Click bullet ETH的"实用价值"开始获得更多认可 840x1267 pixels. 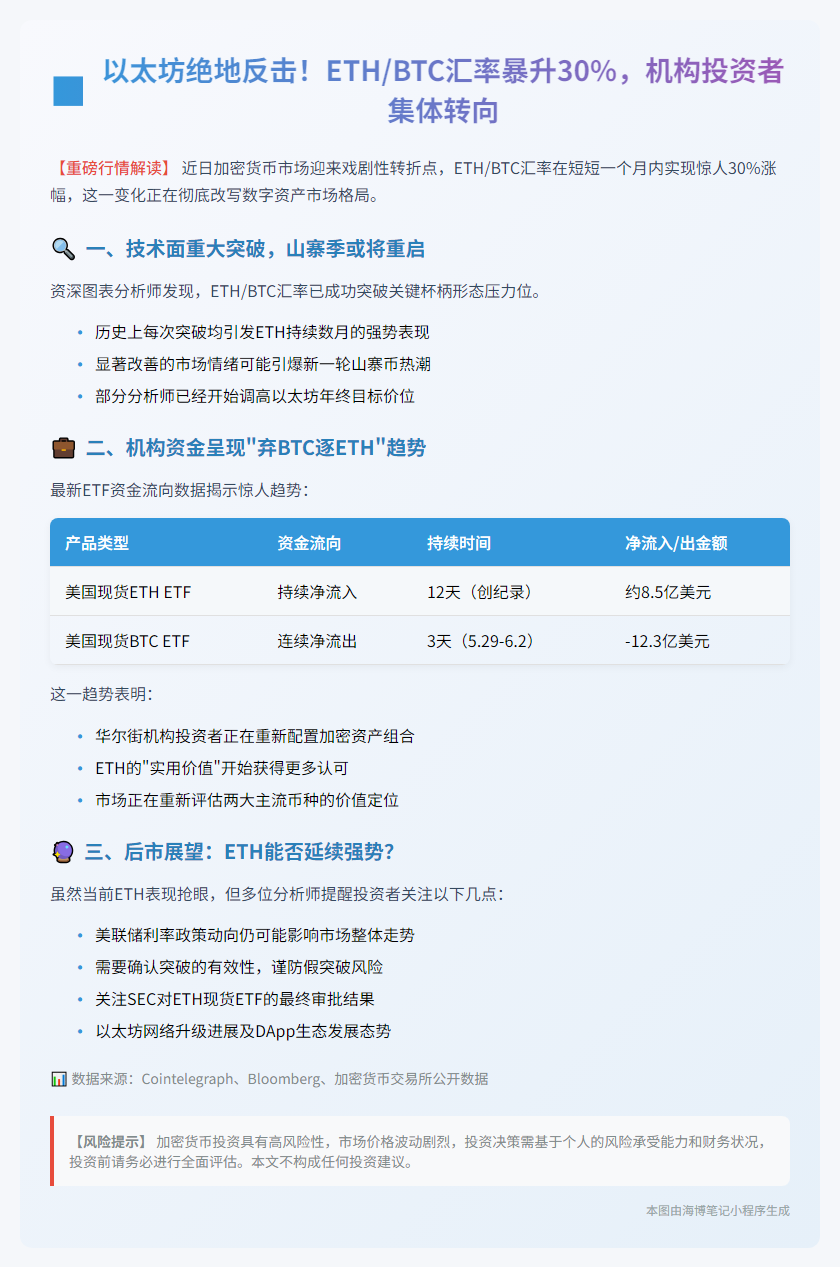click(x=221, y=768)
